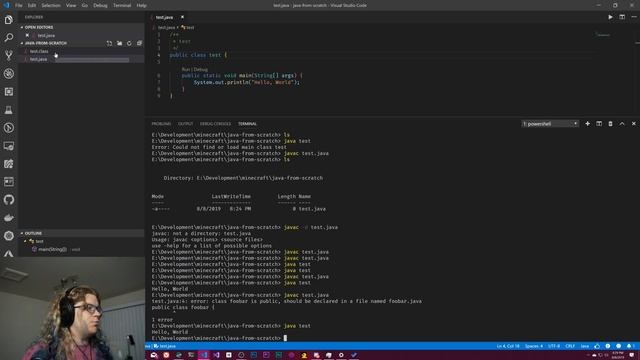Split the terminal panel

(x=599, y=124)
